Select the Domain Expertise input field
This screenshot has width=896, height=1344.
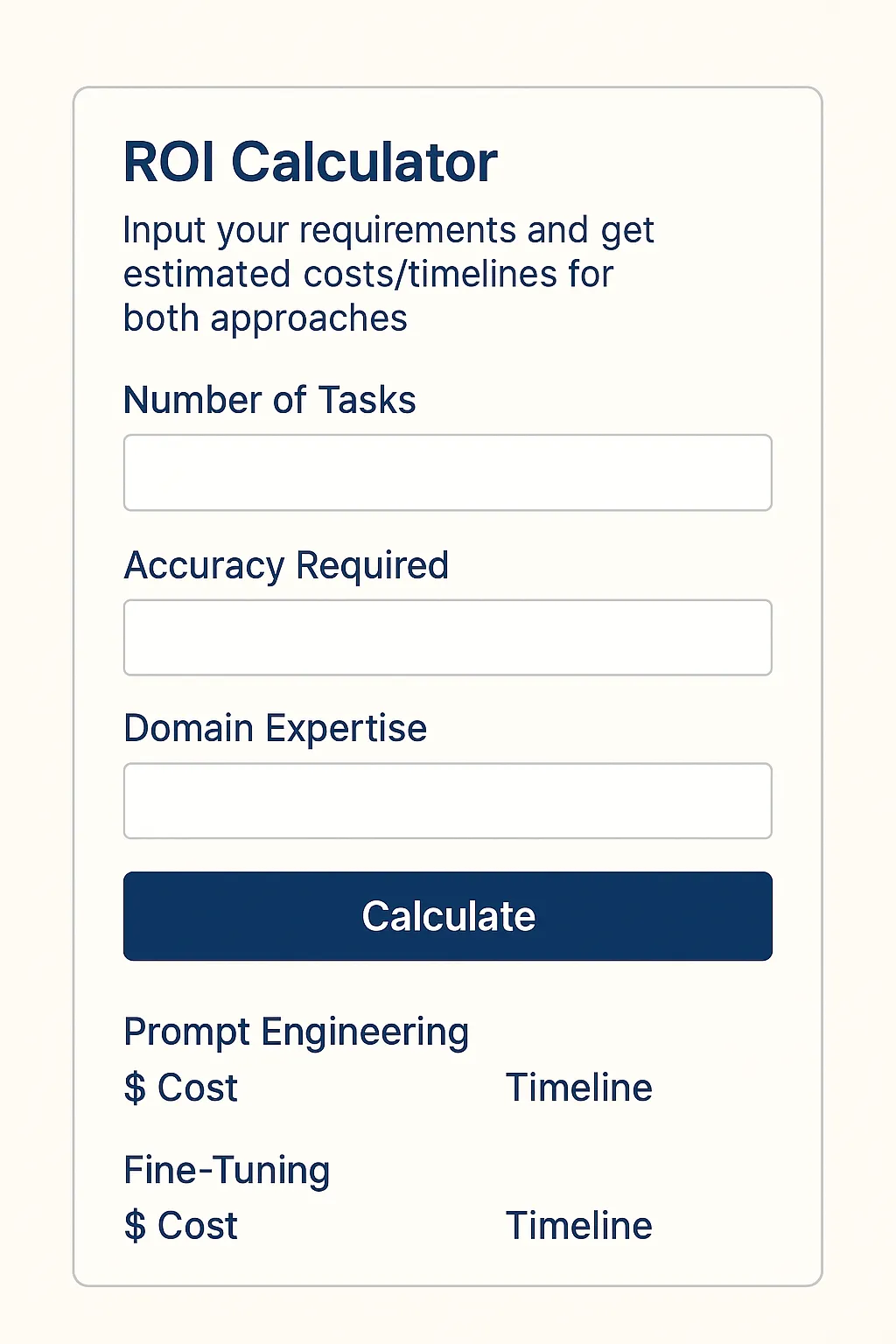point(447,801)
